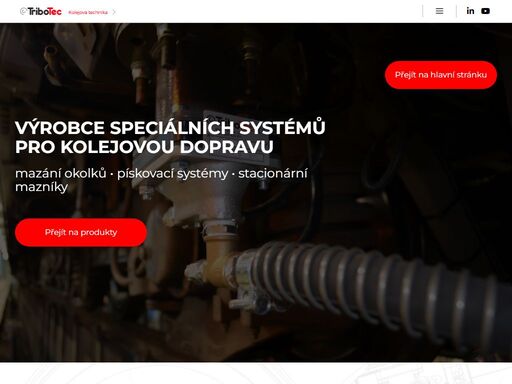Expand the chevron after Kolejová technika
512x384 pixels.
point(114,12)
